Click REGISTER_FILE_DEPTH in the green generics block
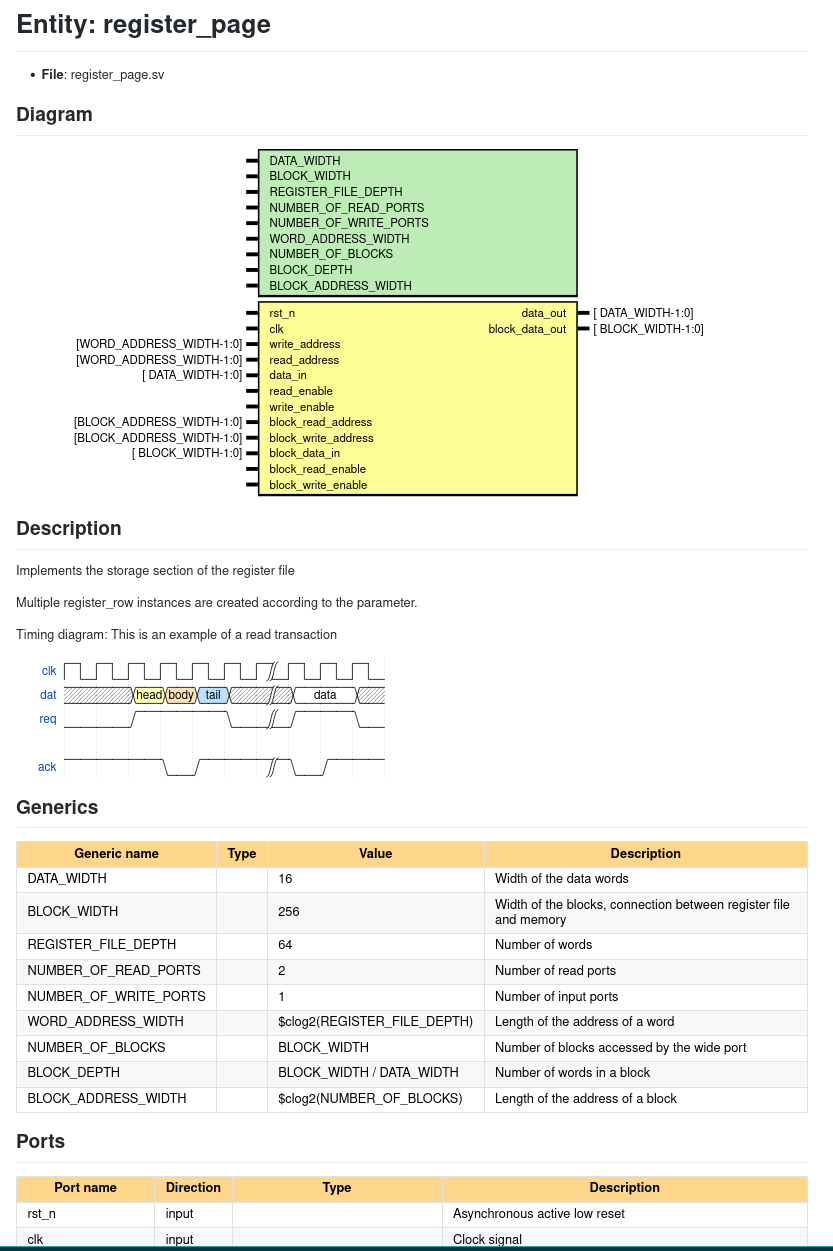The image size is (833, 1251). pyautogui.click(x=336, y=192)
